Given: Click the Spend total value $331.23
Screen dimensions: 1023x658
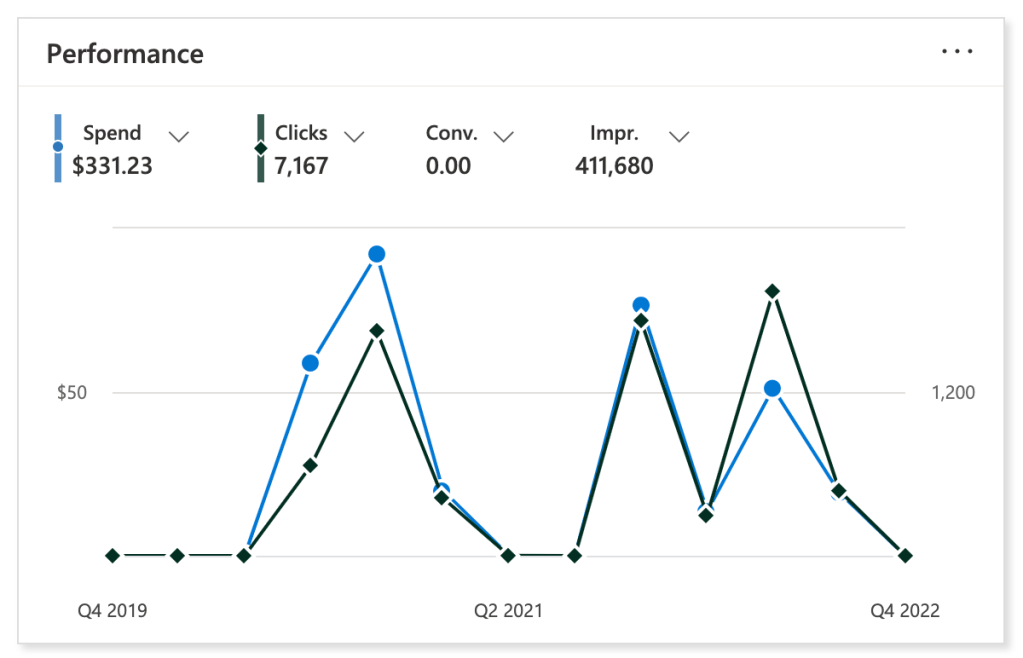Looking at the screenshot, I should pos(112,166).
